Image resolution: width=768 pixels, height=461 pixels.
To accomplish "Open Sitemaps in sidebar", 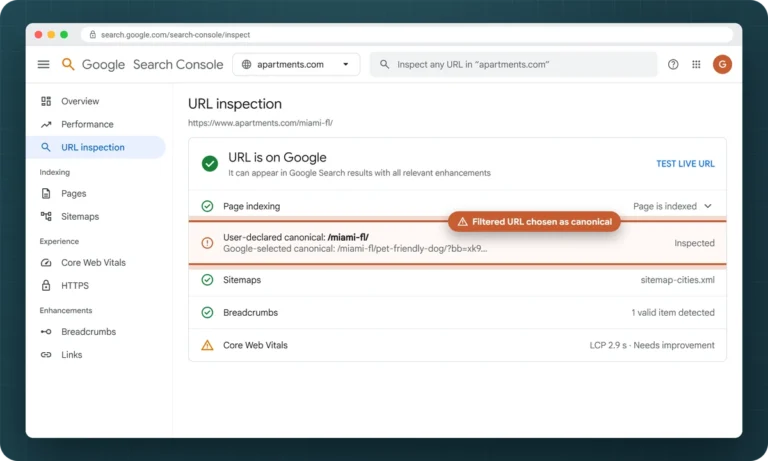I will coord(80,216).
